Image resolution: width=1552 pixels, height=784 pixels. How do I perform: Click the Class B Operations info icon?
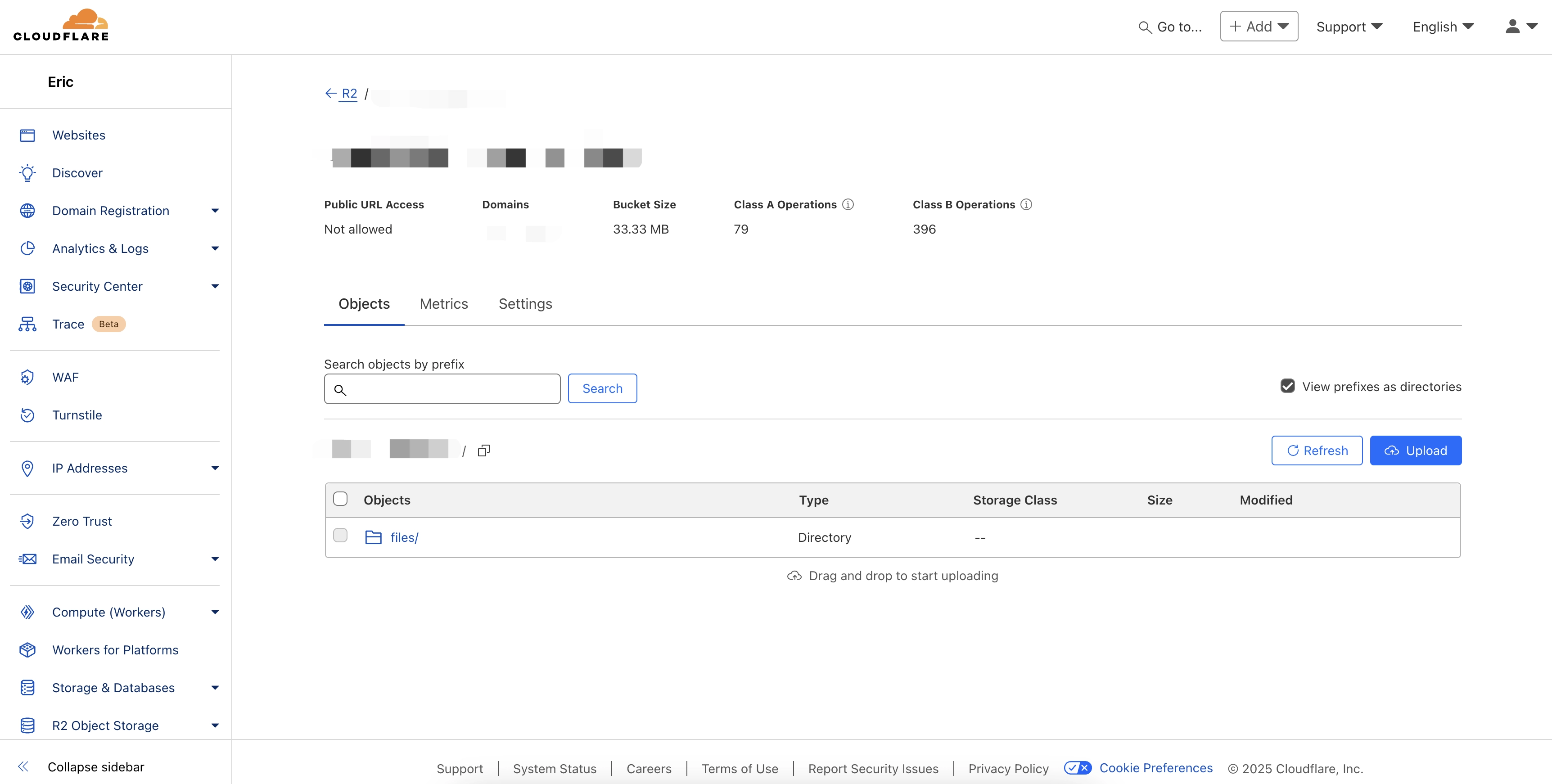pos(1026,204)
